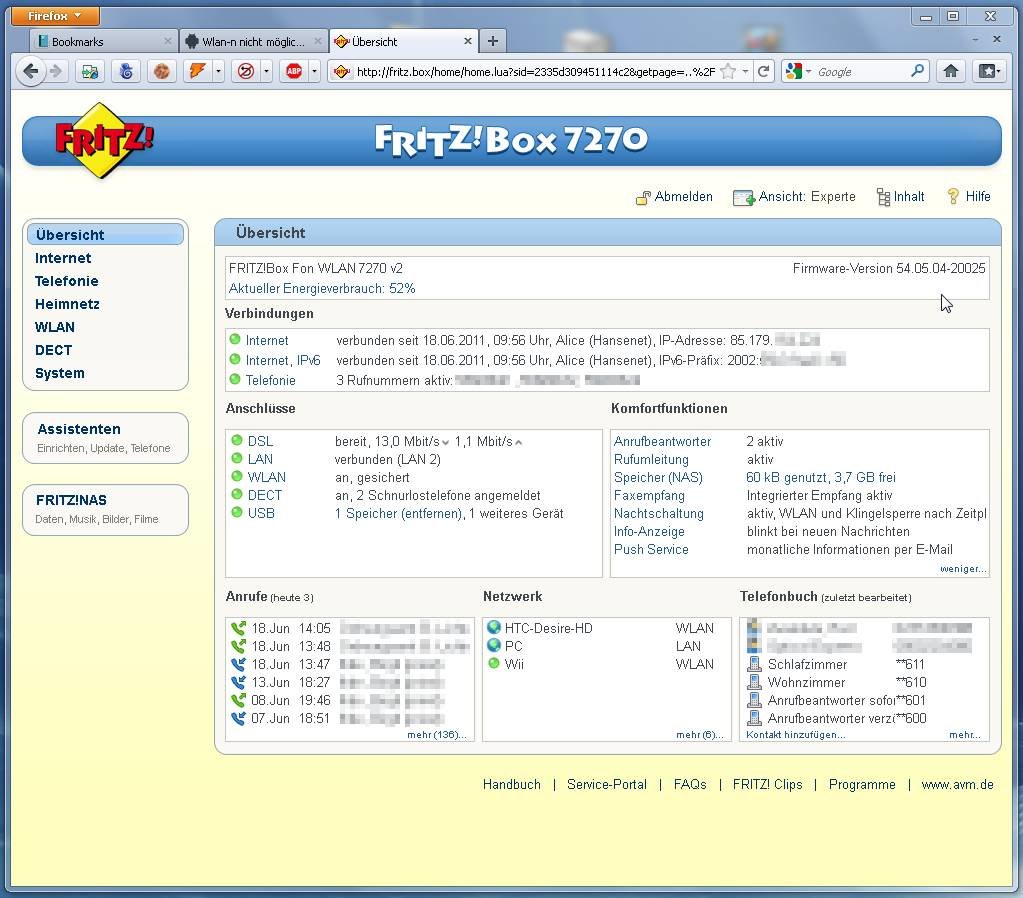Screen dimensions: 1023x898
Task: Open new tab with plus button
Action: [493, 41]
